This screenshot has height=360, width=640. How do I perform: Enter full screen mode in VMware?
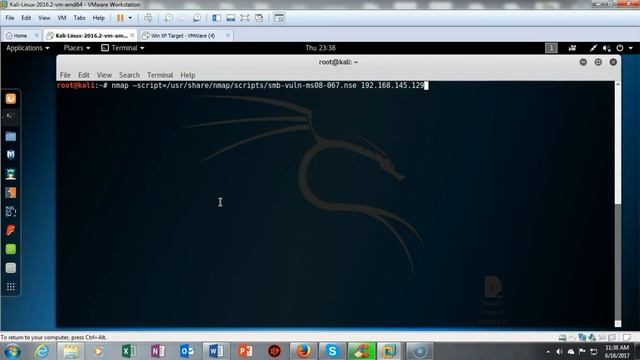[x=244, y=18]
